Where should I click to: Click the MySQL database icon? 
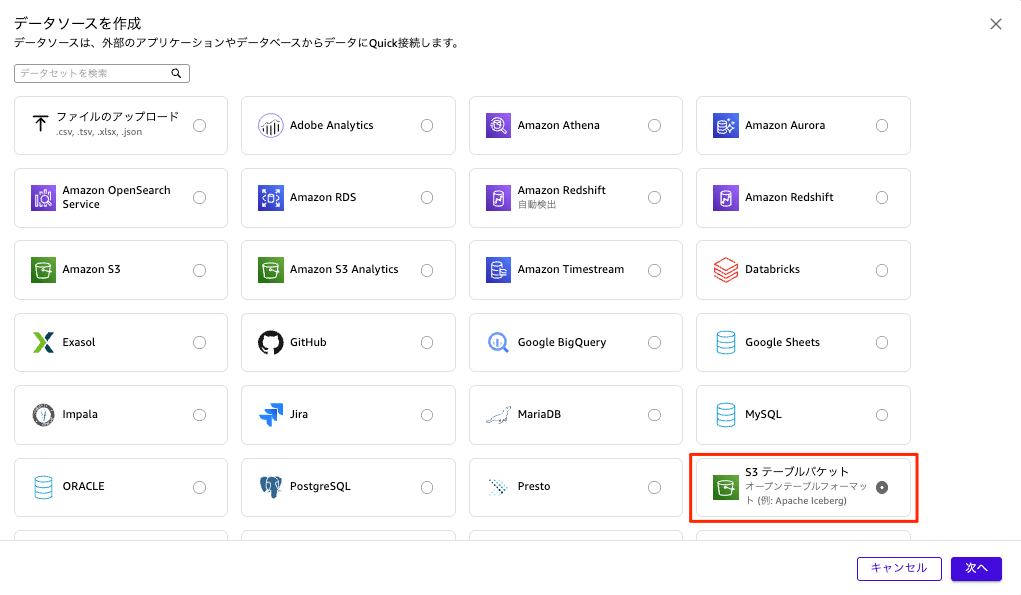pos(725,415)
